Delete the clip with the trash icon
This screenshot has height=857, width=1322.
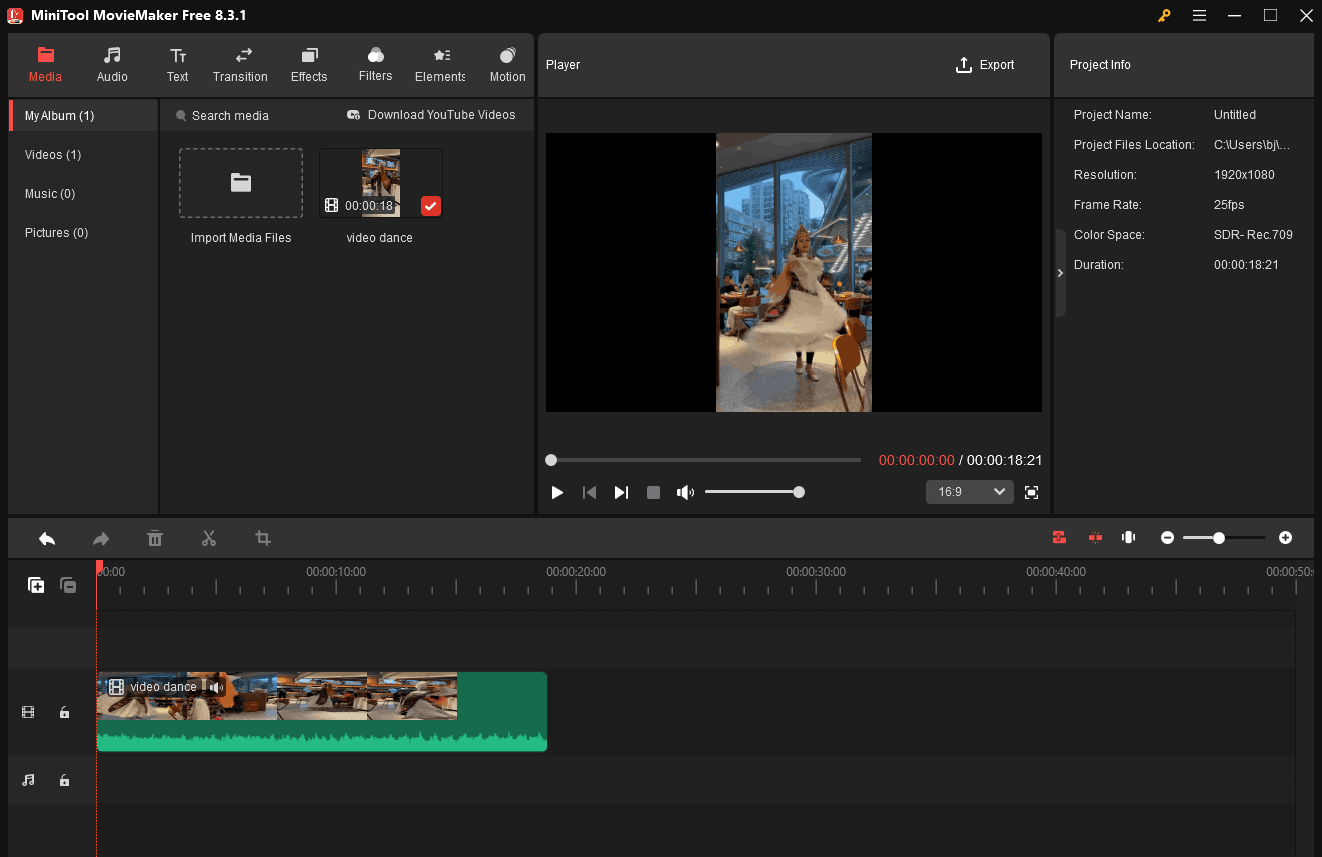click(155, 538)
